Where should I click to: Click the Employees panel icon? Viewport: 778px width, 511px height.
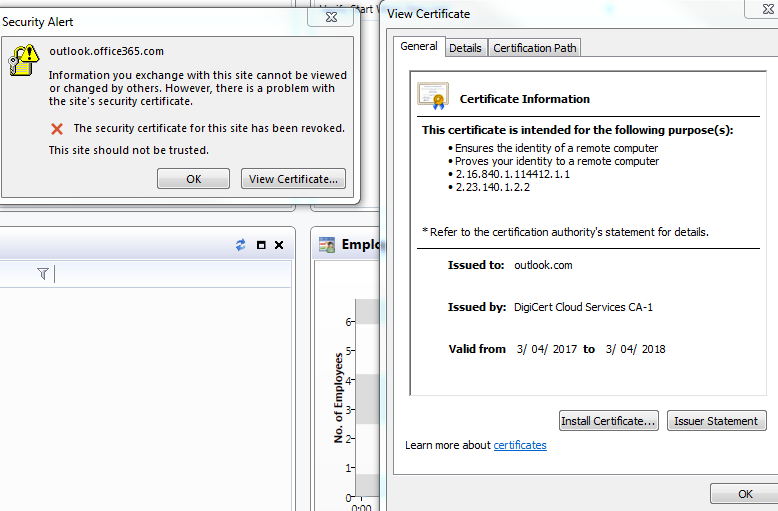326,245
